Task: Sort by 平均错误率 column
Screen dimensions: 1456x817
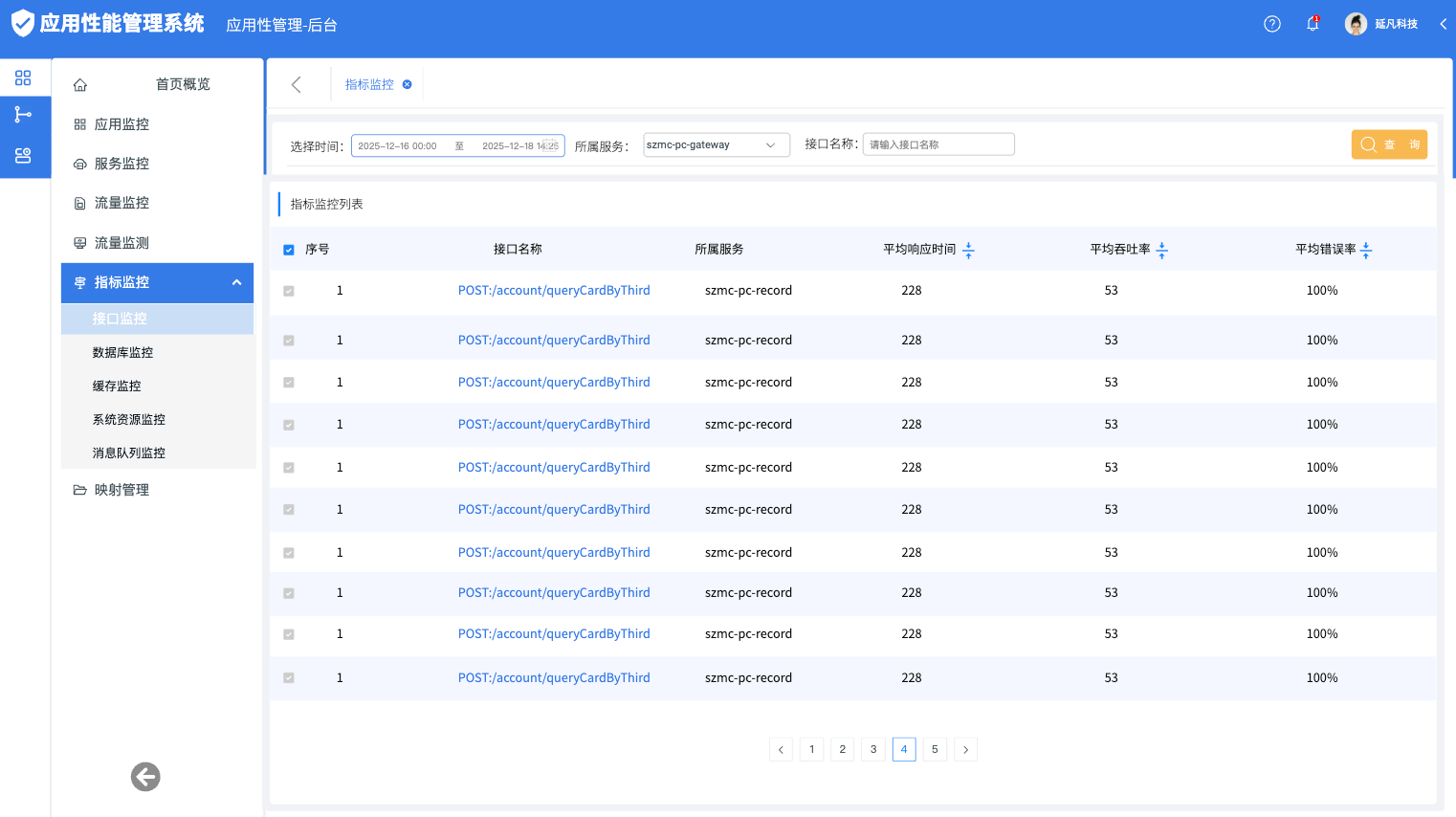Action: tap(1366, 250)
